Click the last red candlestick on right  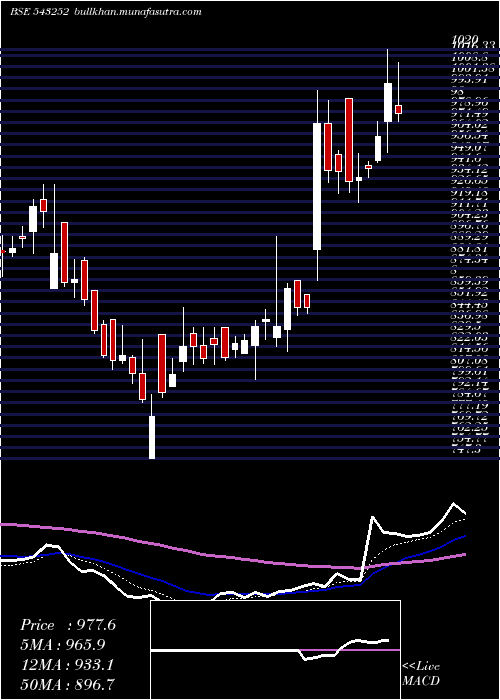(399, 109)
